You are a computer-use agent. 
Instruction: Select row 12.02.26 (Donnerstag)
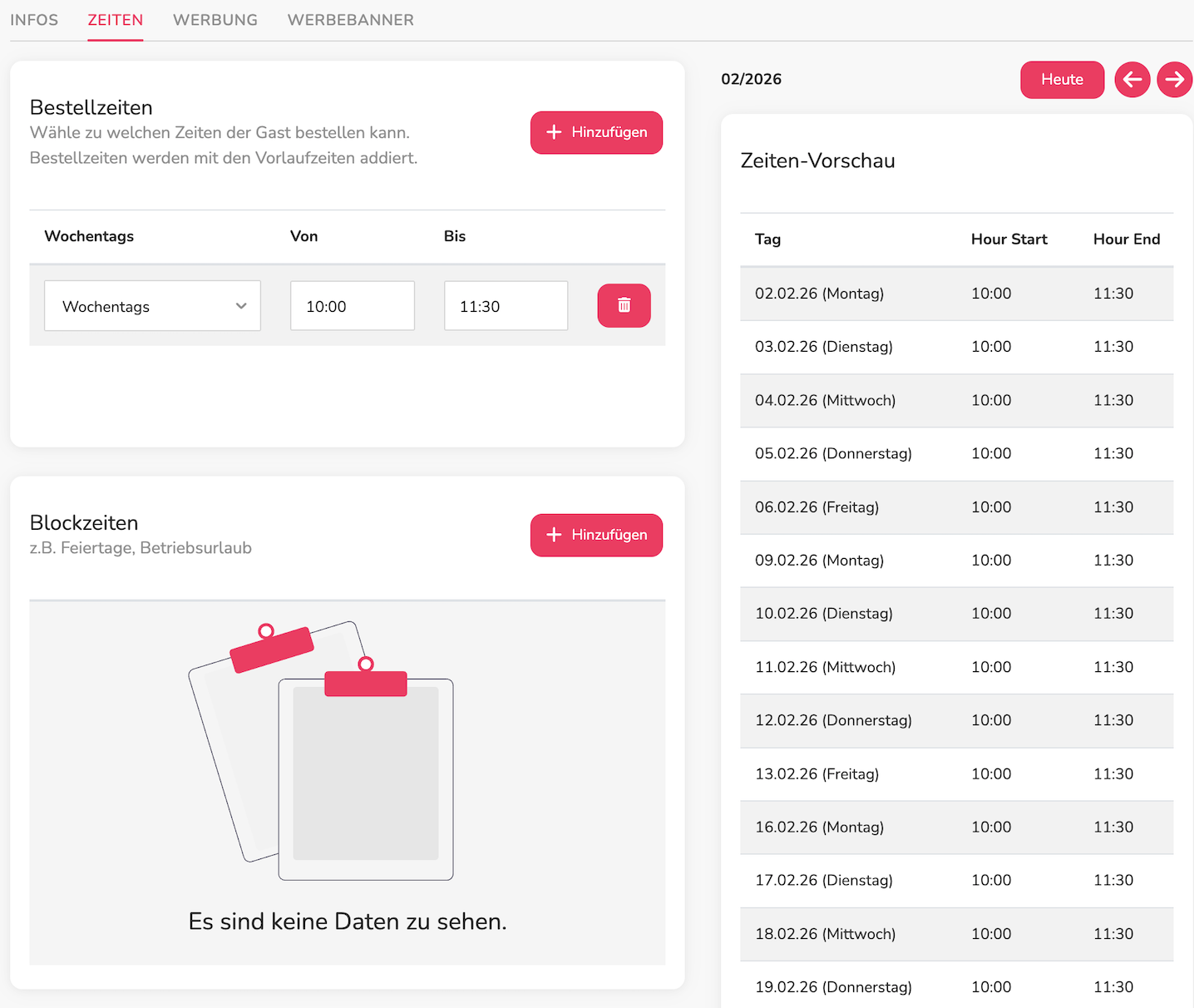956,720
